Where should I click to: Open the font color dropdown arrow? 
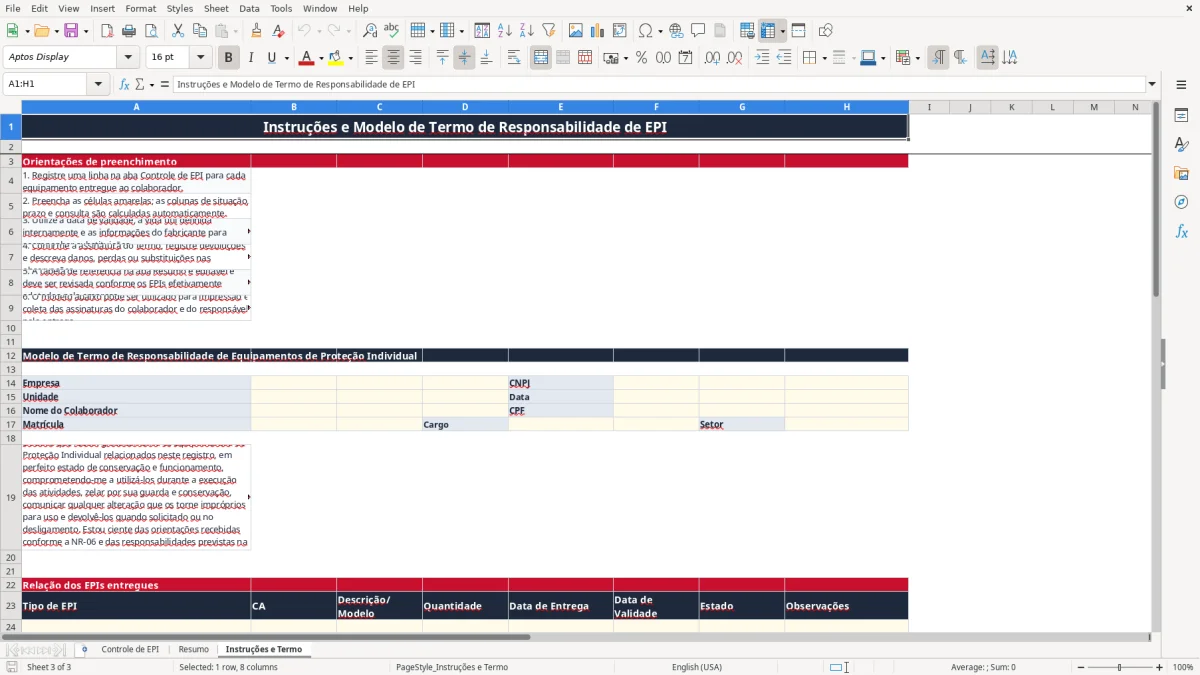(x=321, y=58)
